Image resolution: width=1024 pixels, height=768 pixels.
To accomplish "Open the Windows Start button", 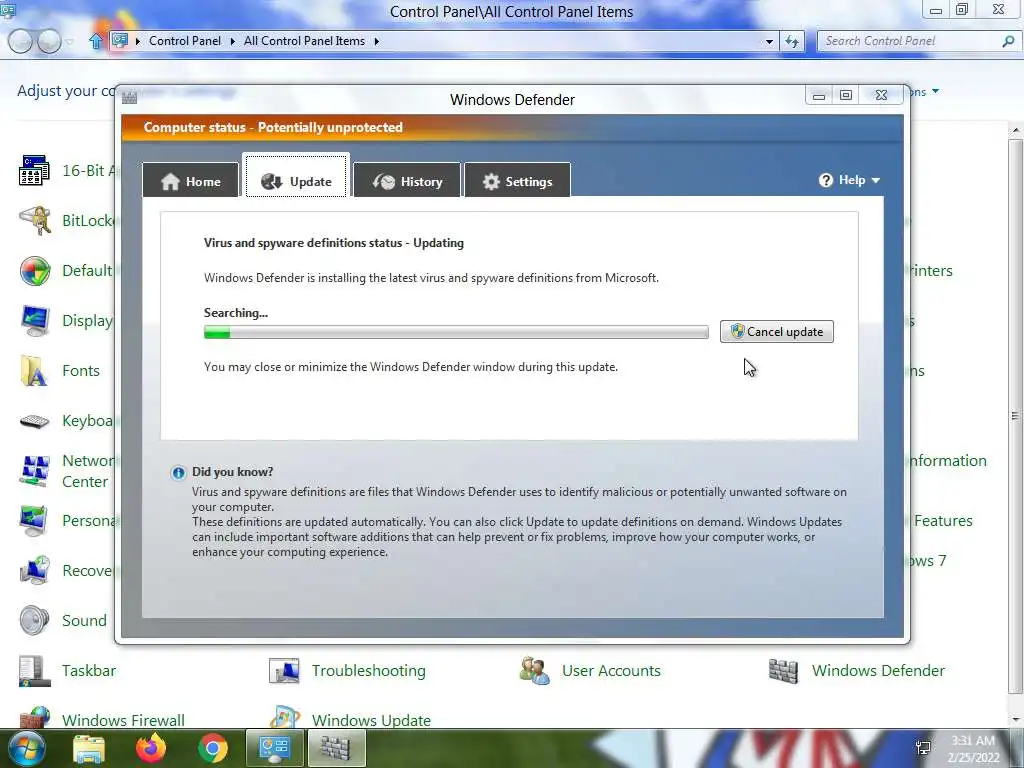I will coord(25,748).
